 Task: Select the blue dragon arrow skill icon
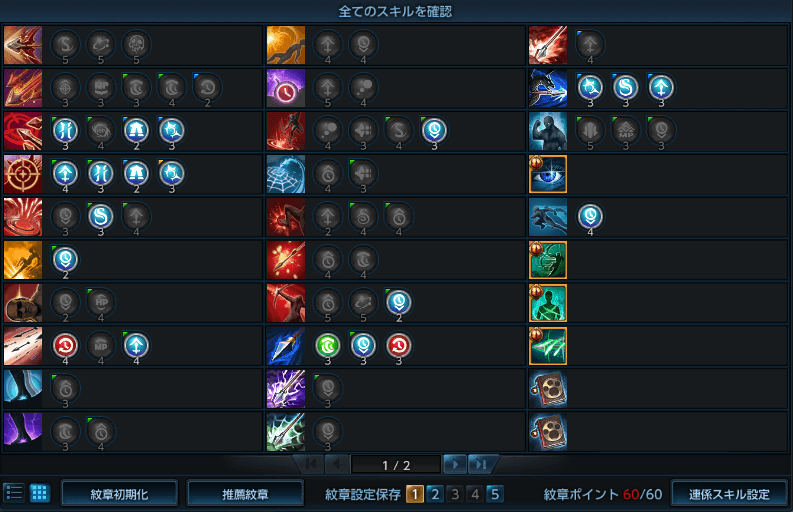(x=548, y=88)
